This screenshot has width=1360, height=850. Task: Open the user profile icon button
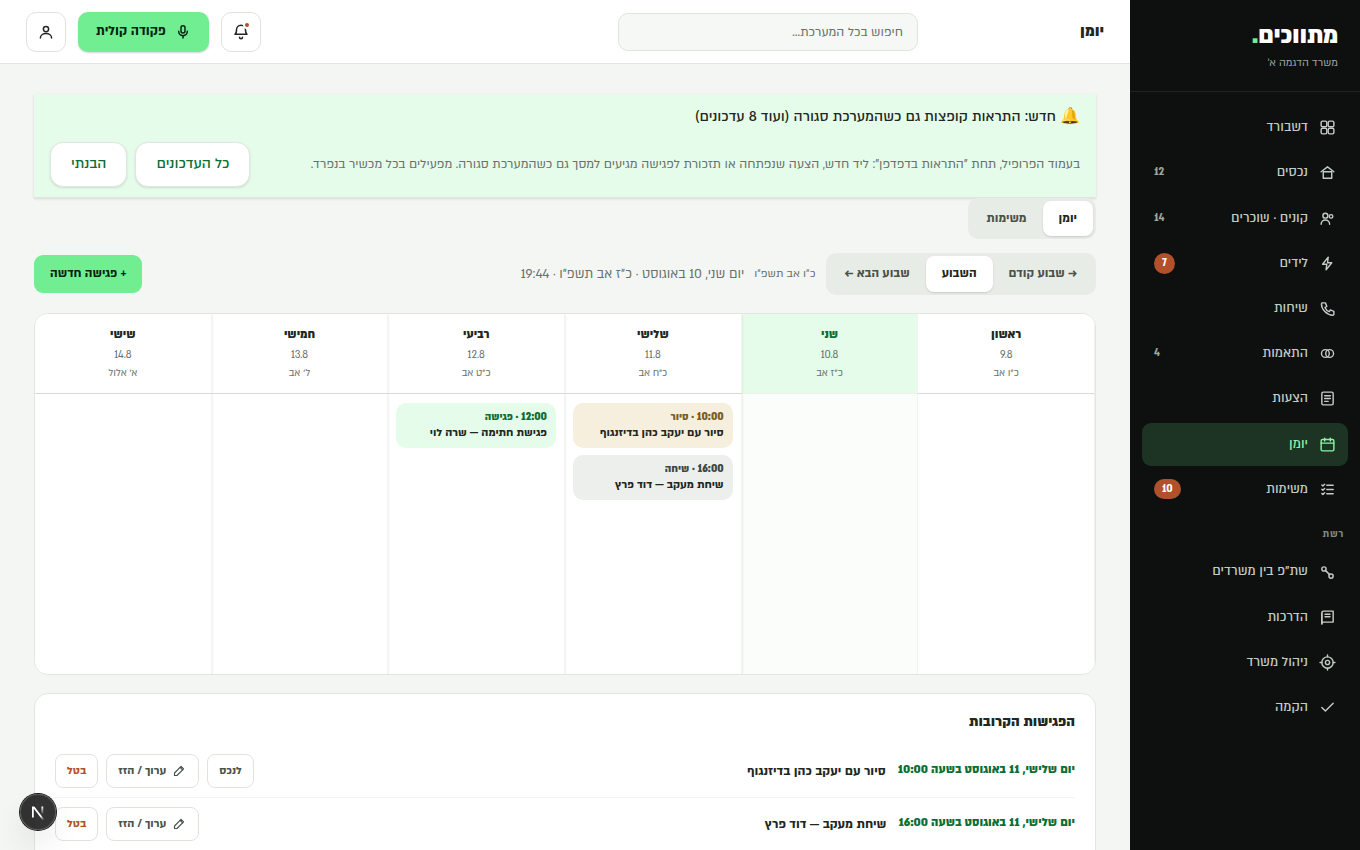46,32
